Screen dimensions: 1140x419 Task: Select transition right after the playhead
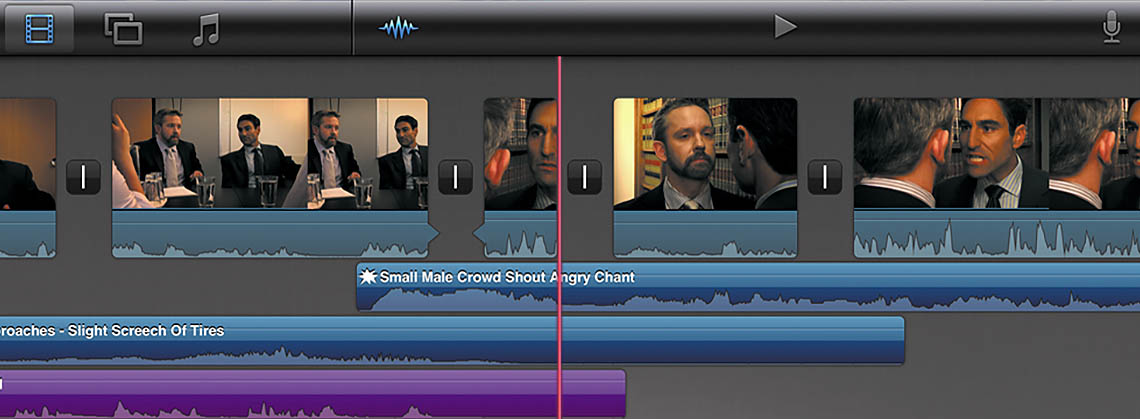pyautogui.click(x=585, y=177)
